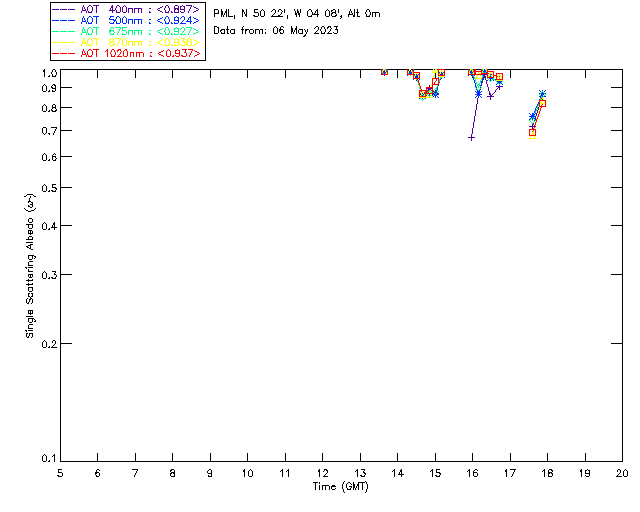Click the x-axis tick label '20'
Screen dimensions: 640x512
622,473
